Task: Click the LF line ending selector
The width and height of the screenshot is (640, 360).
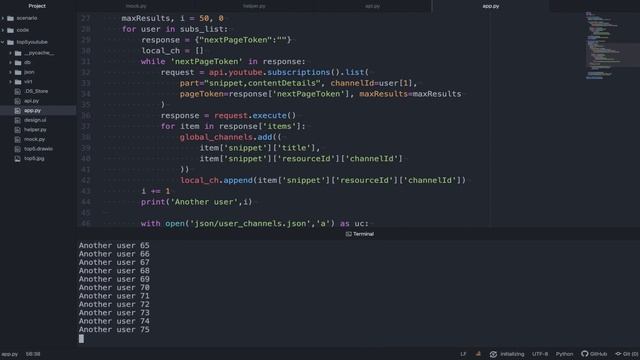Action: [x=463, y=354]
